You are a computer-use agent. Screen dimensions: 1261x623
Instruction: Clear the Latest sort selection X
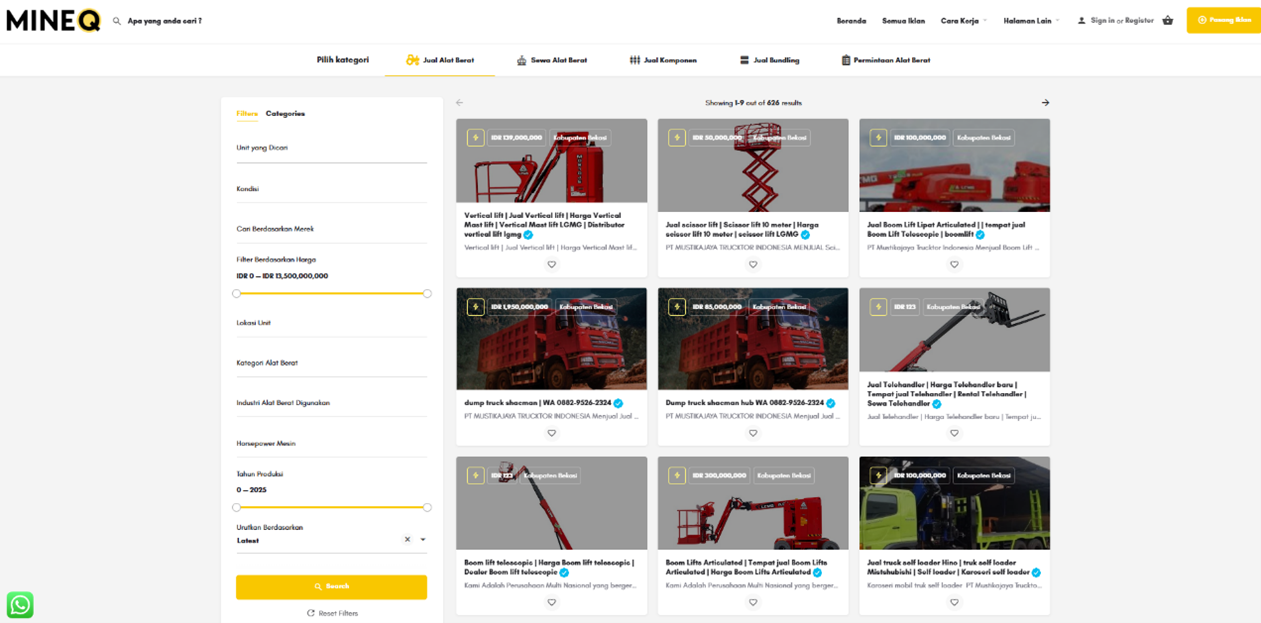407,540
